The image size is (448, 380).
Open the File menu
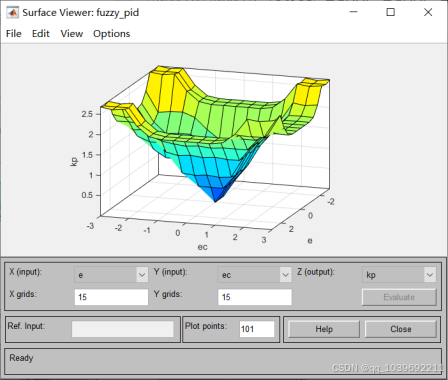[14, 34]
